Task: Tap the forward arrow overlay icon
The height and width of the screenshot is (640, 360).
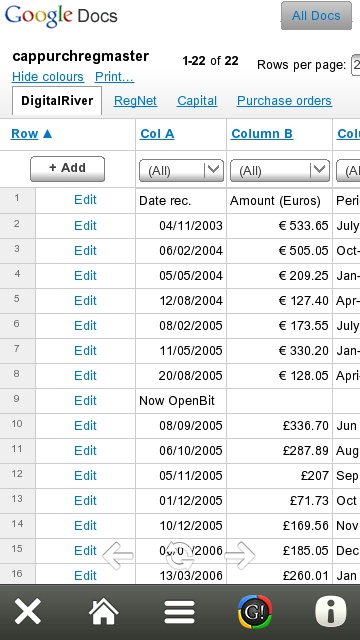Action: pyautogui.click(x=240, y=555)
